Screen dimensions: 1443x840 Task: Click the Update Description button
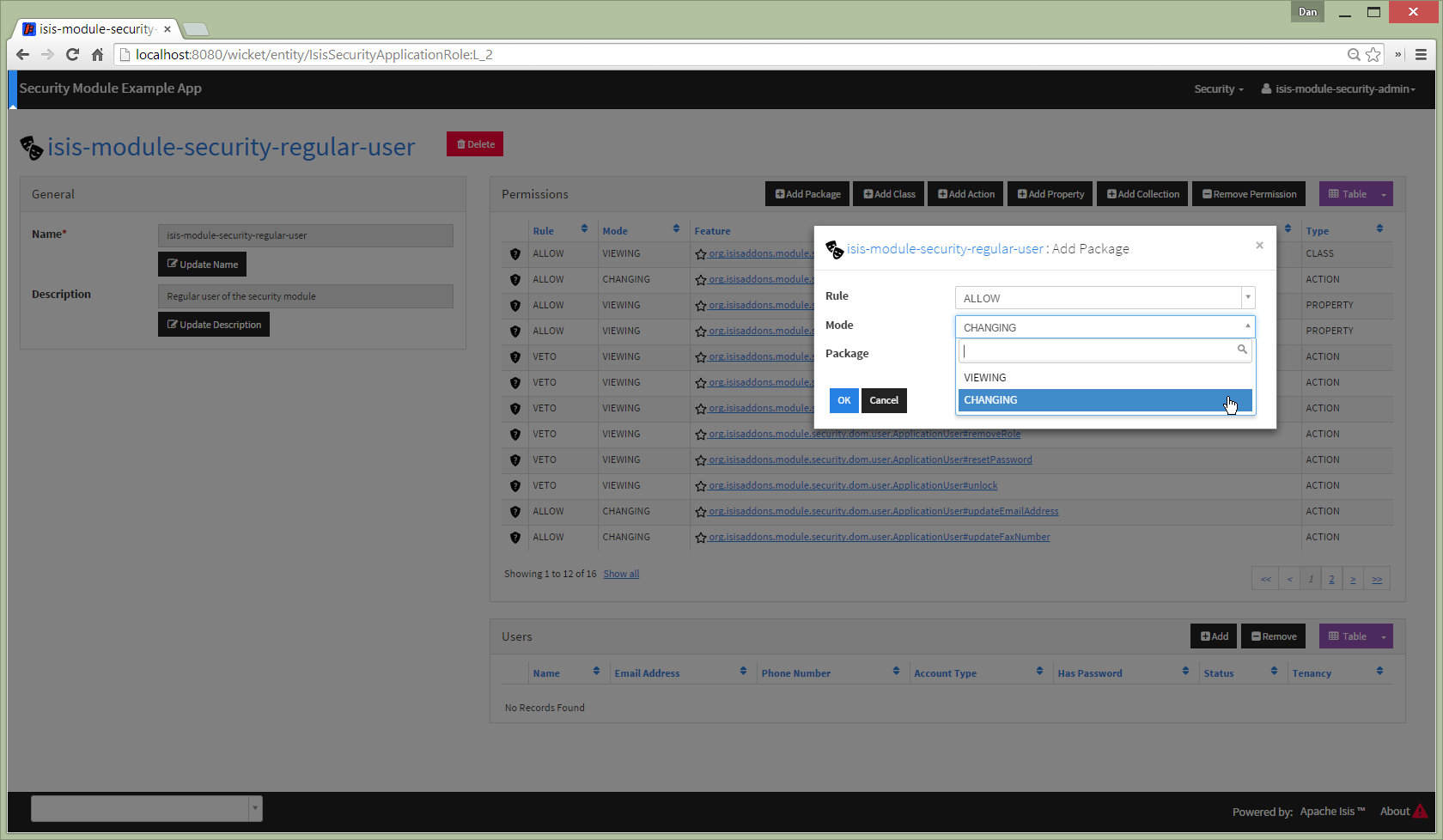tap(214, 325)
